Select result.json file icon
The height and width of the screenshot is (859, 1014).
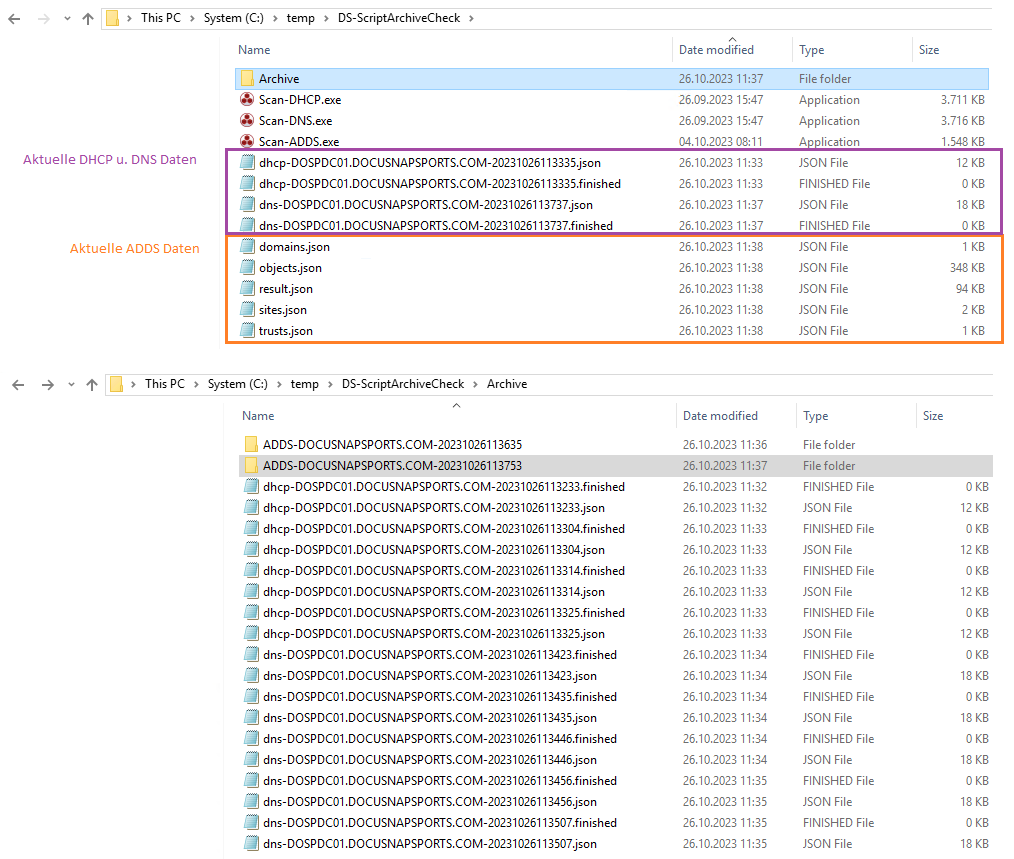click(x=247, y=288)
